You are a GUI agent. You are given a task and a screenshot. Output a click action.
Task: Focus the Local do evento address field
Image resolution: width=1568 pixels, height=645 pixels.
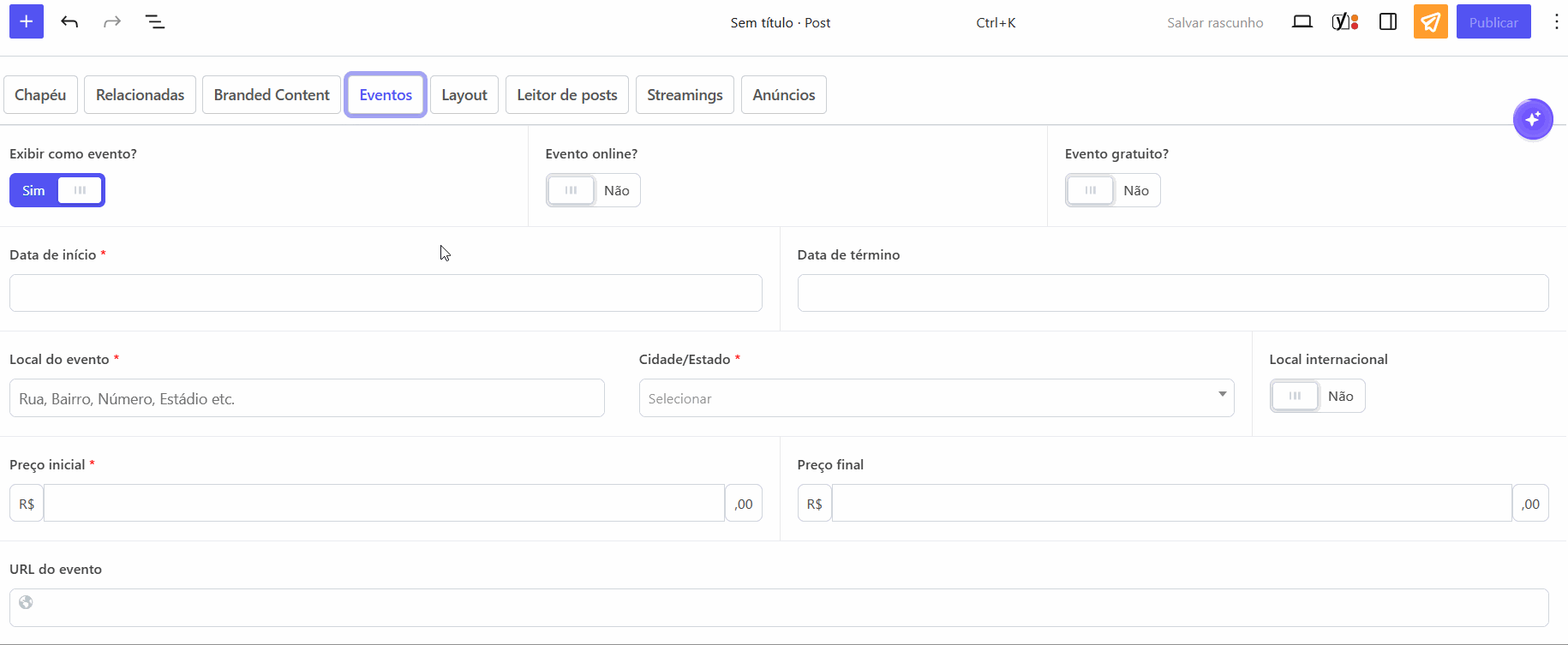click(307, 398)
